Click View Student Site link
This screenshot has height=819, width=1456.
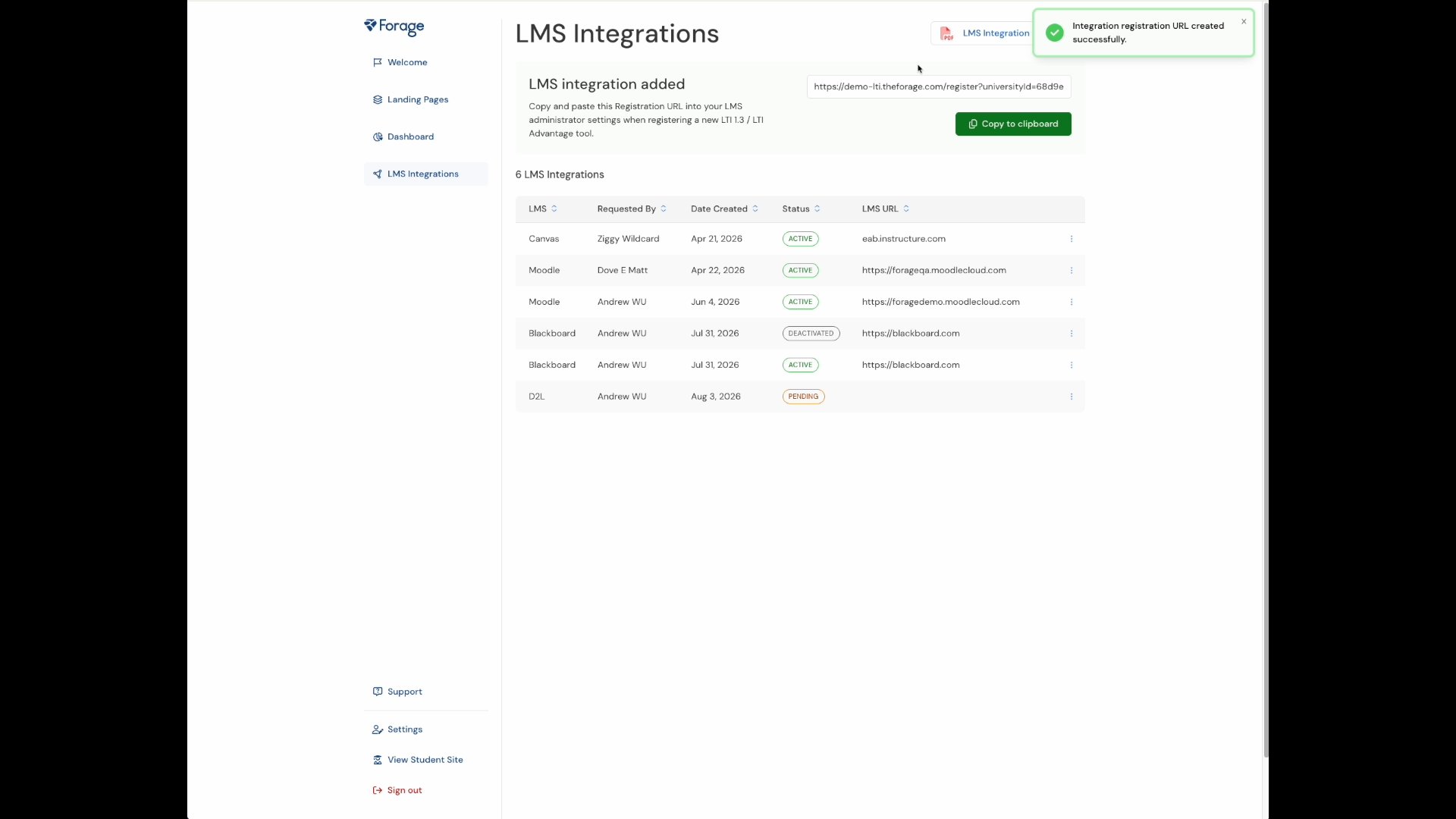[425, 760]
